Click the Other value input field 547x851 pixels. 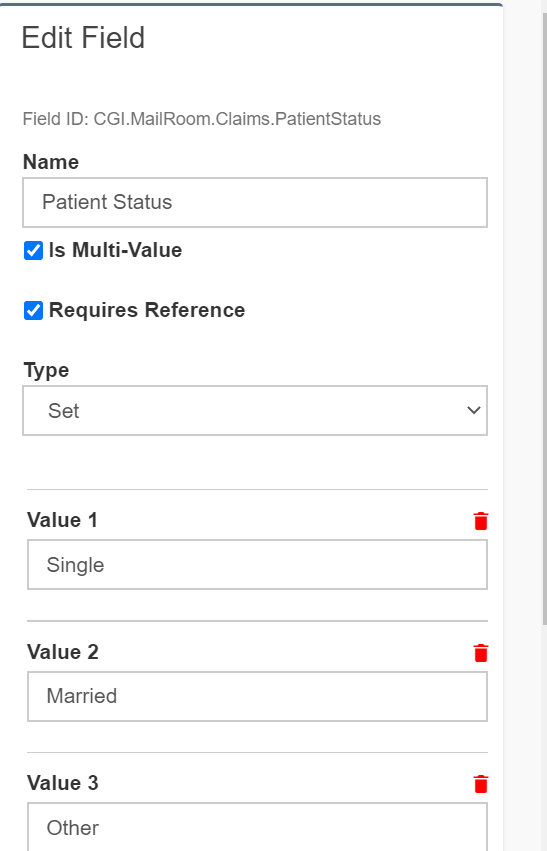(257, 827)
